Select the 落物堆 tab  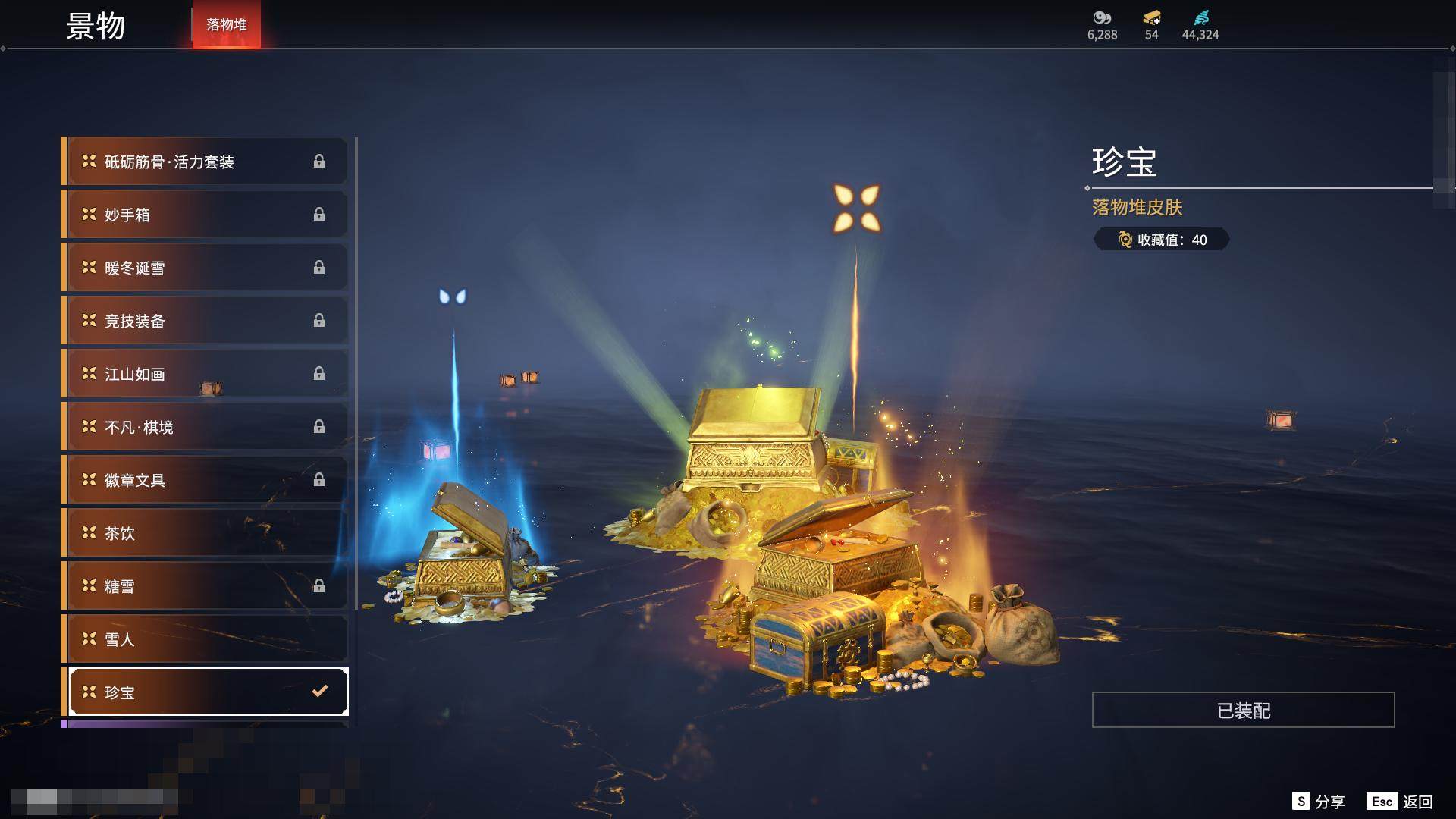pyautogui.click(x=226, y=24)
